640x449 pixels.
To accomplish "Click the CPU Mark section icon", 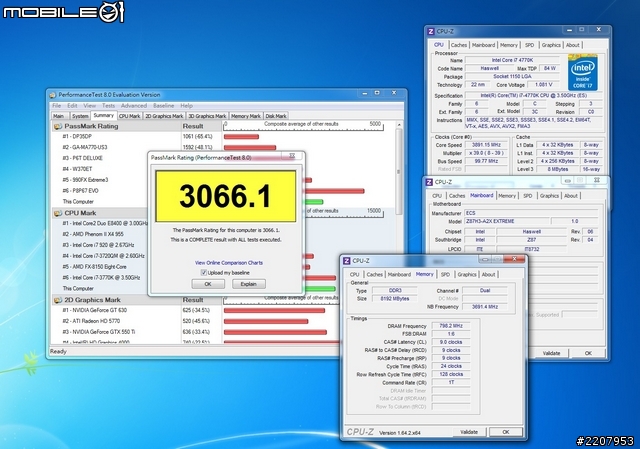I will (x=58, y=213).
